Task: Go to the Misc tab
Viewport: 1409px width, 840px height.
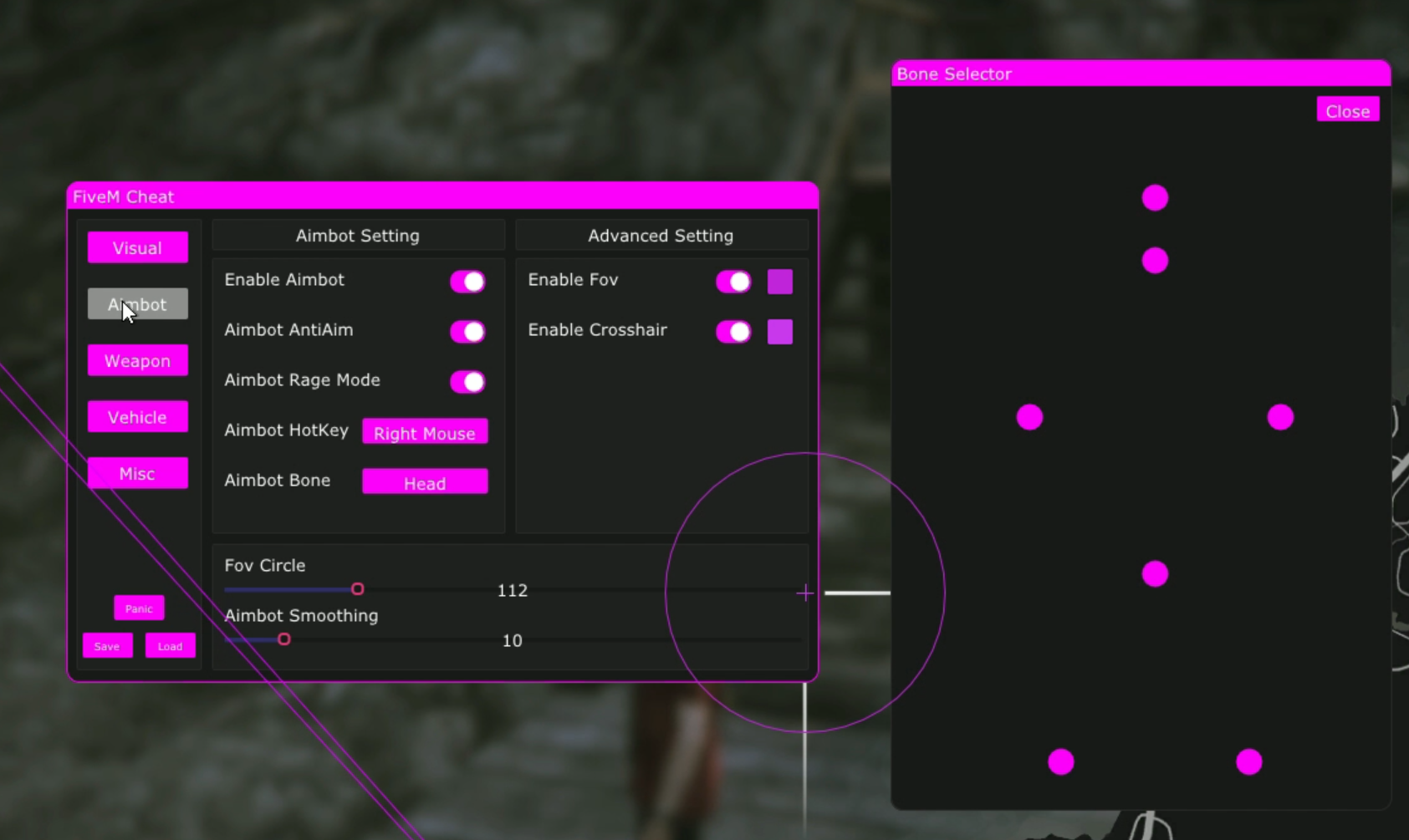Action: (137, 473)
